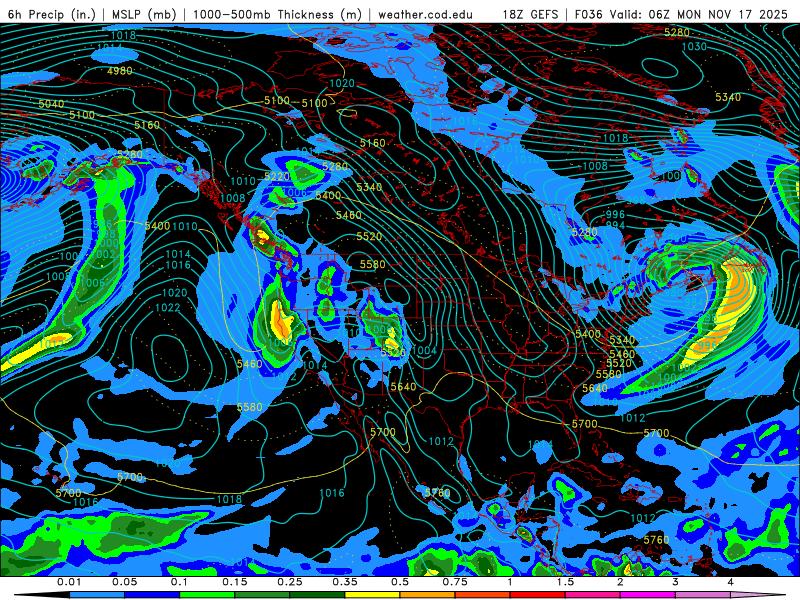800x600 pixels.
Task: Click the 'MSLP (mb)' header label
Action: pos(144,14)
